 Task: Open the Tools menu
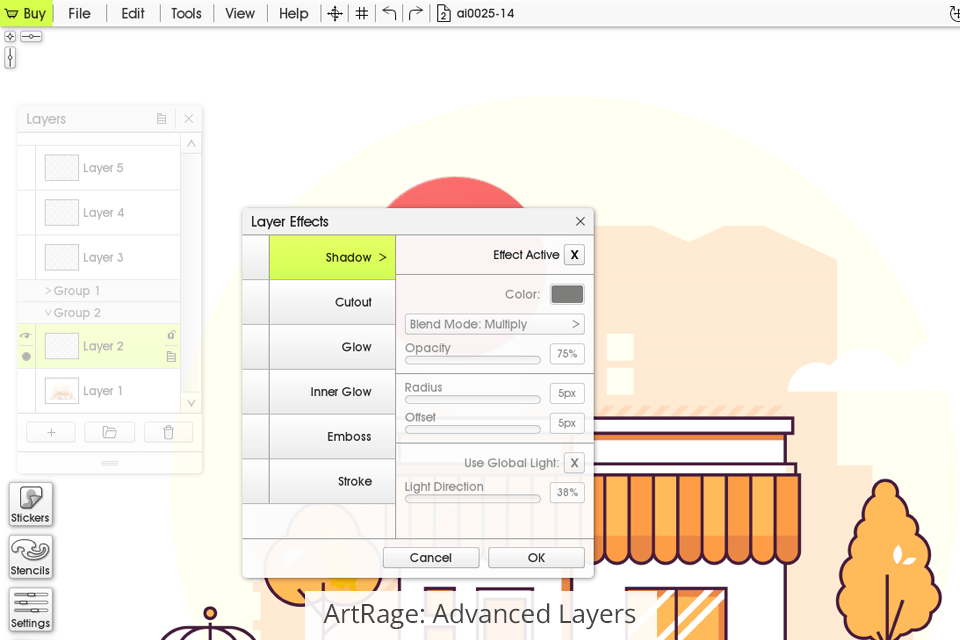[x=186, y=13]
